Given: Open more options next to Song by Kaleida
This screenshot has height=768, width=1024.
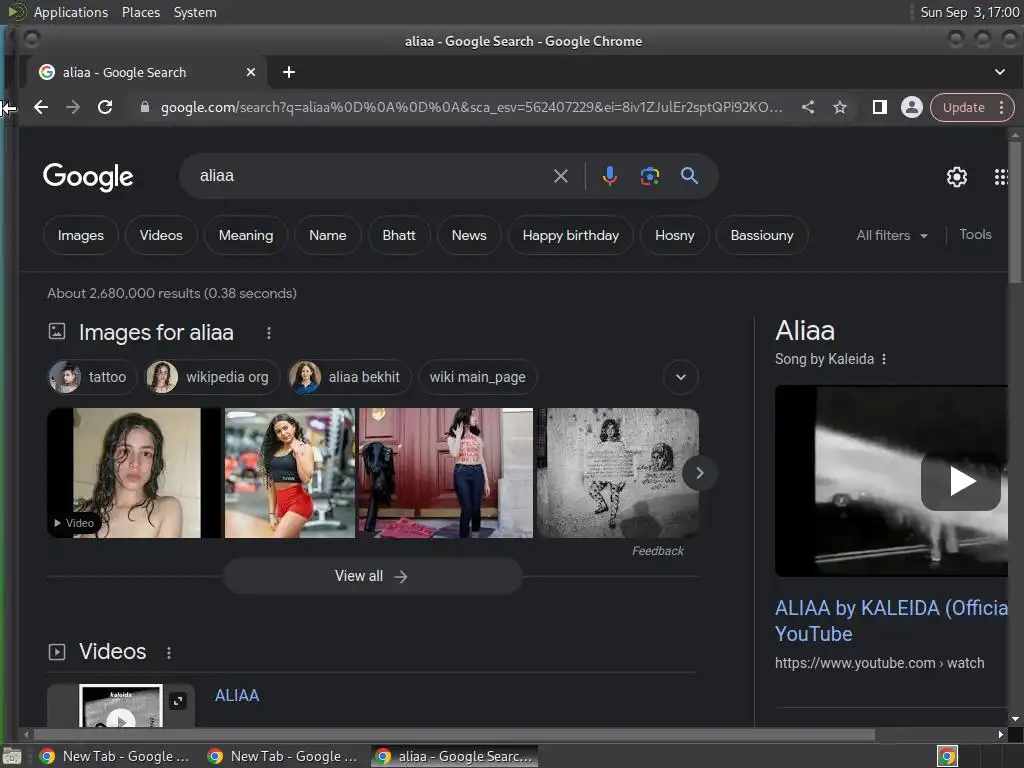Looking at the screenshot, I should click(x=884, y=359).
